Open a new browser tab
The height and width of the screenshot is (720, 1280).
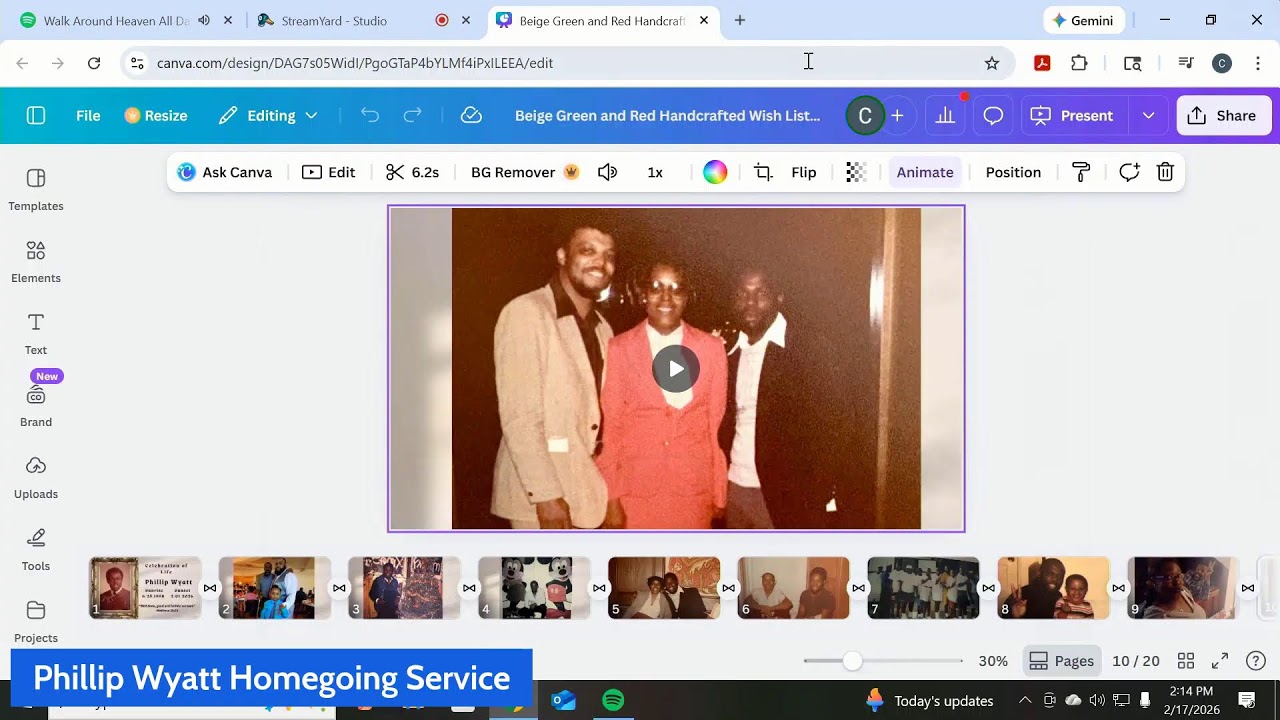click(x=740, y=21)
